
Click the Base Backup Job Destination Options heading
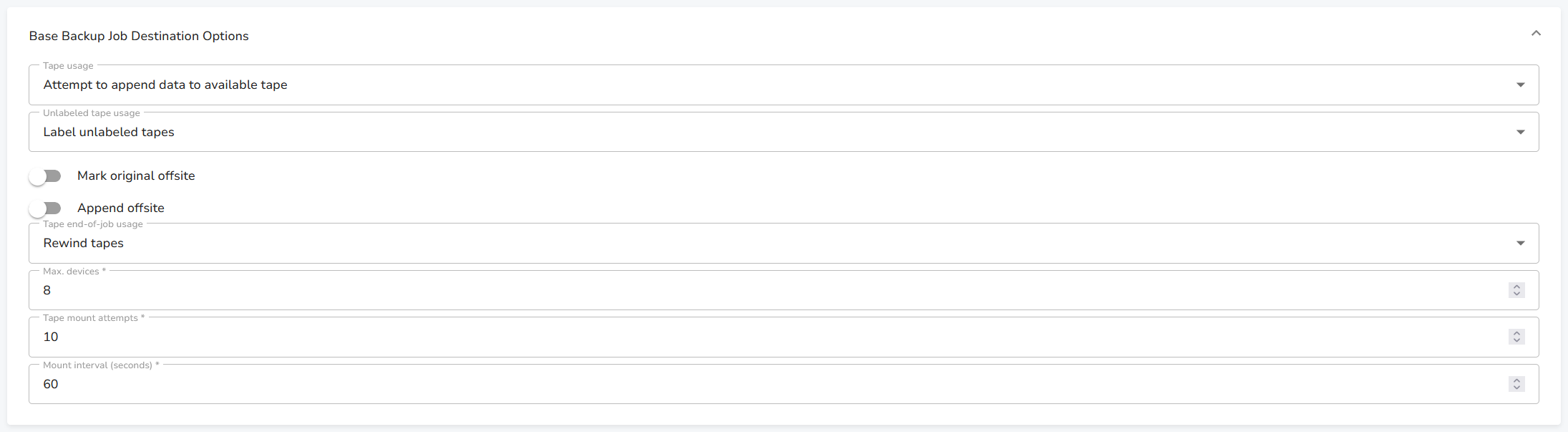[x=139, y=37]
